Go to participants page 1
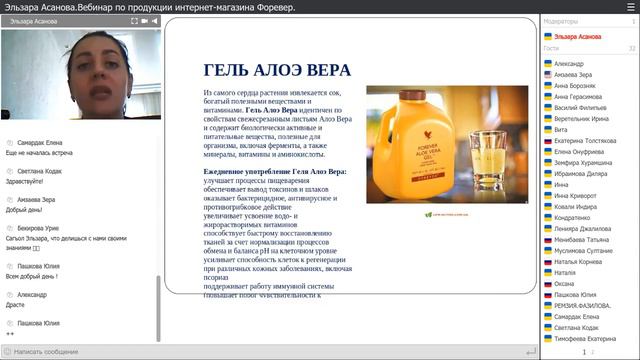 pyautogui.click(x=584, y=351)
